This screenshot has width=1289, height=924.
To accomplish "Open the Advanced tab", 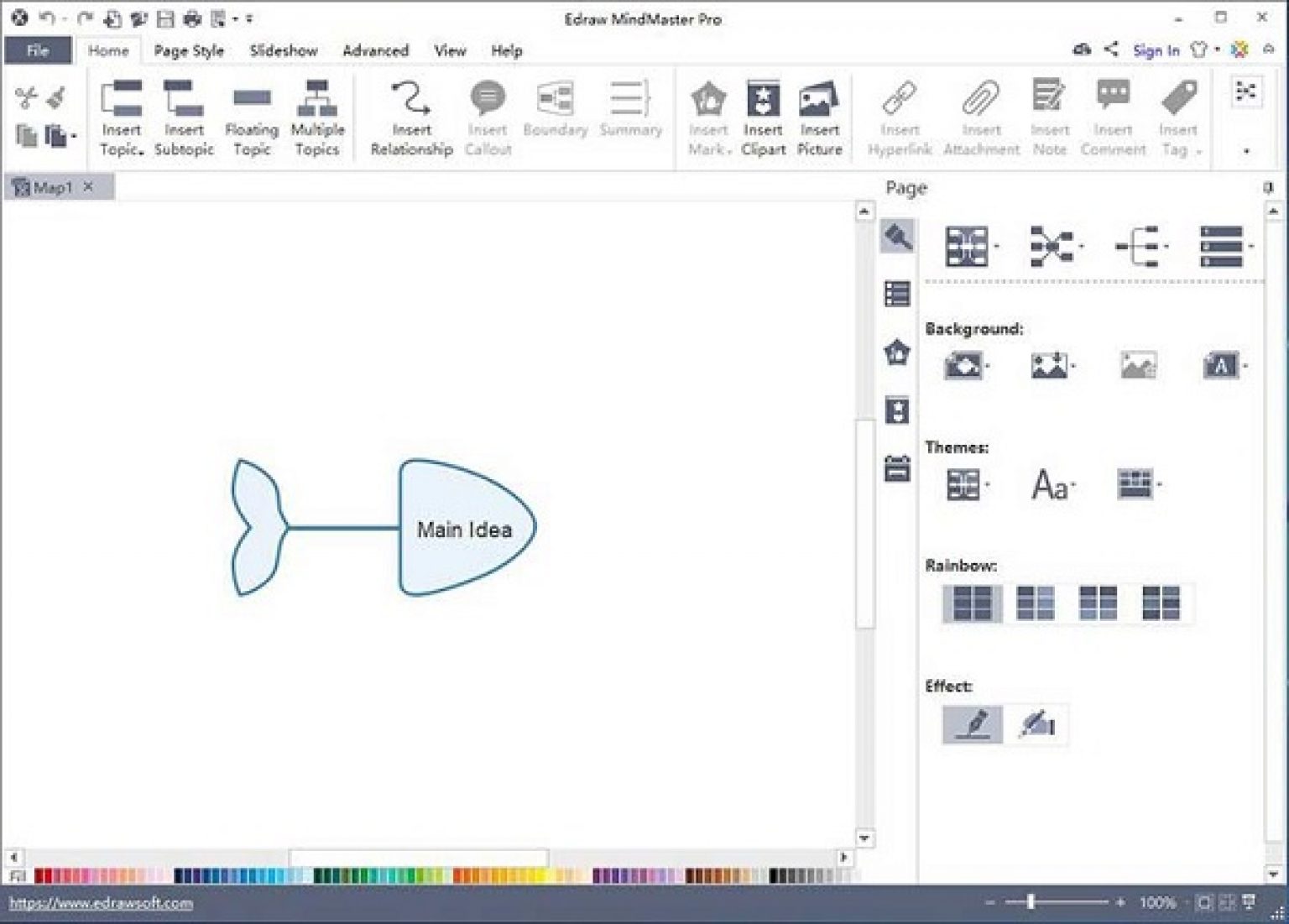I will coord(375,50).
